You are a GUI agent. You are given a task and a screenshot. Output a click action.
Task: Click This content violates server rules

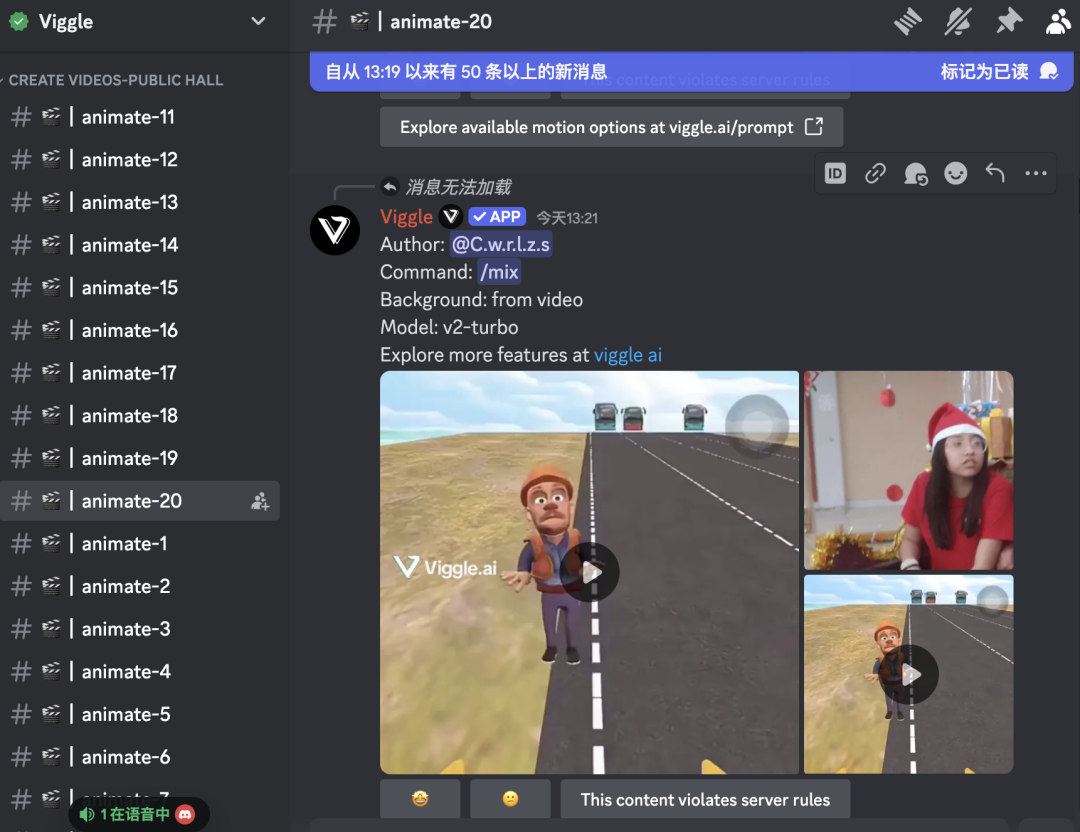click(x=705, y=799)
